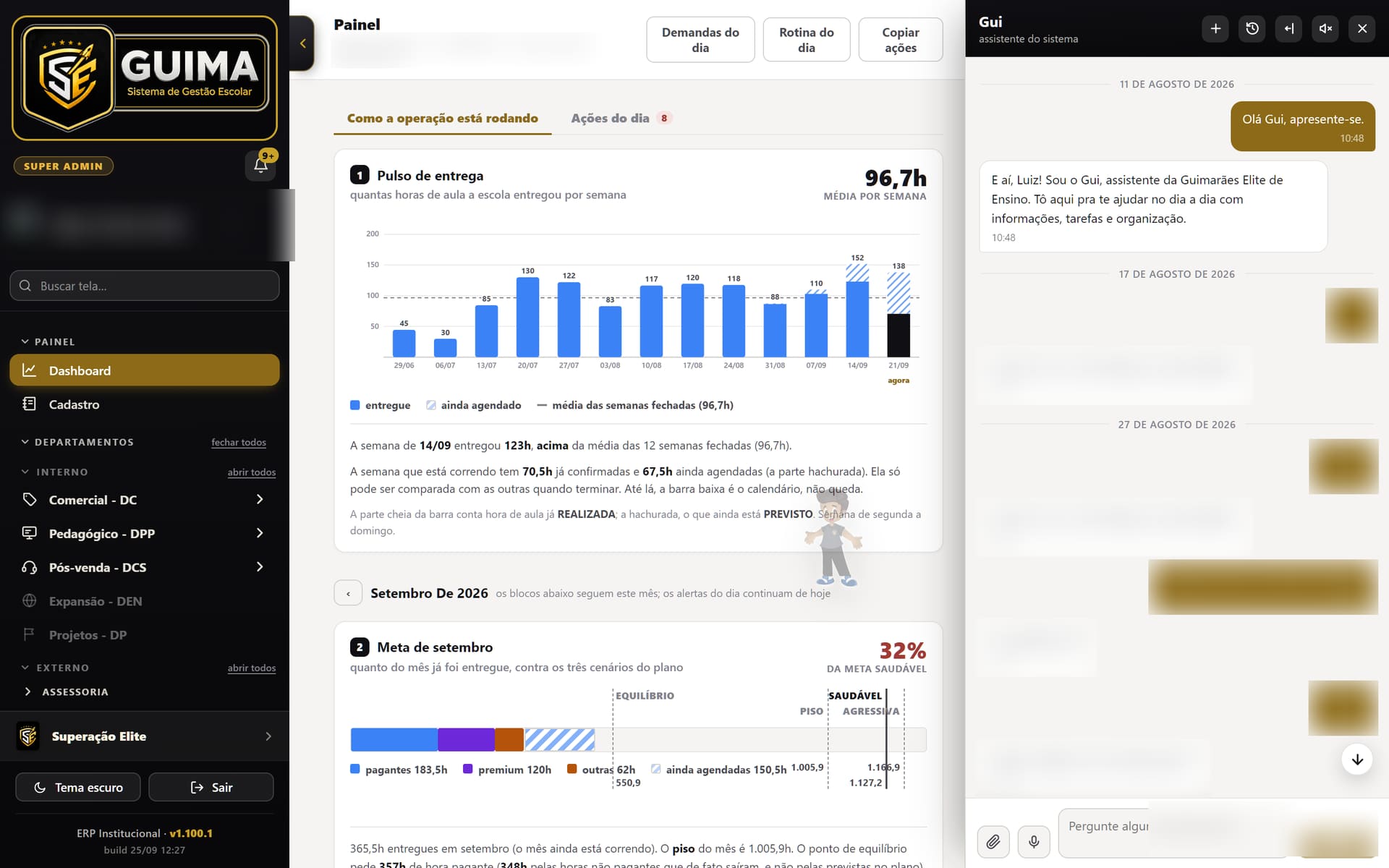Click the blue pagantes segment of progress bar
Image resolution: width=1389 pixels, height=868 pixels.
coord(394,739)
